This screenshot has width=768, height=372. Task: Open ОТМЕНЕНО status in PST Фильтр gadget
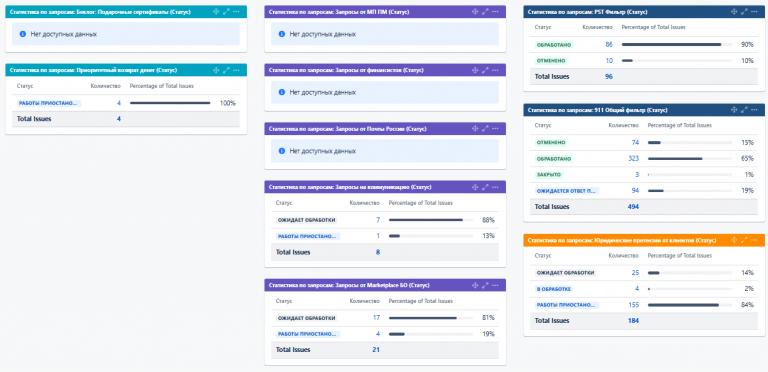pyautogui.click(x=551, y=61)
